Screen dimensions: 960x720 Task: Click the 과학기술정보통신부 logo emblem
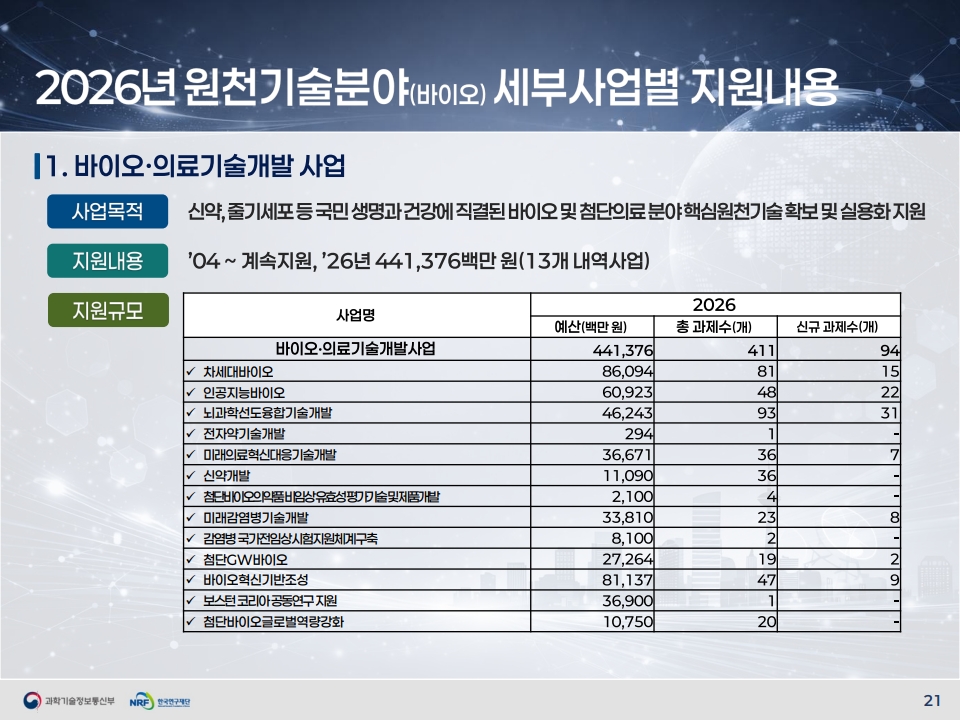33,698
